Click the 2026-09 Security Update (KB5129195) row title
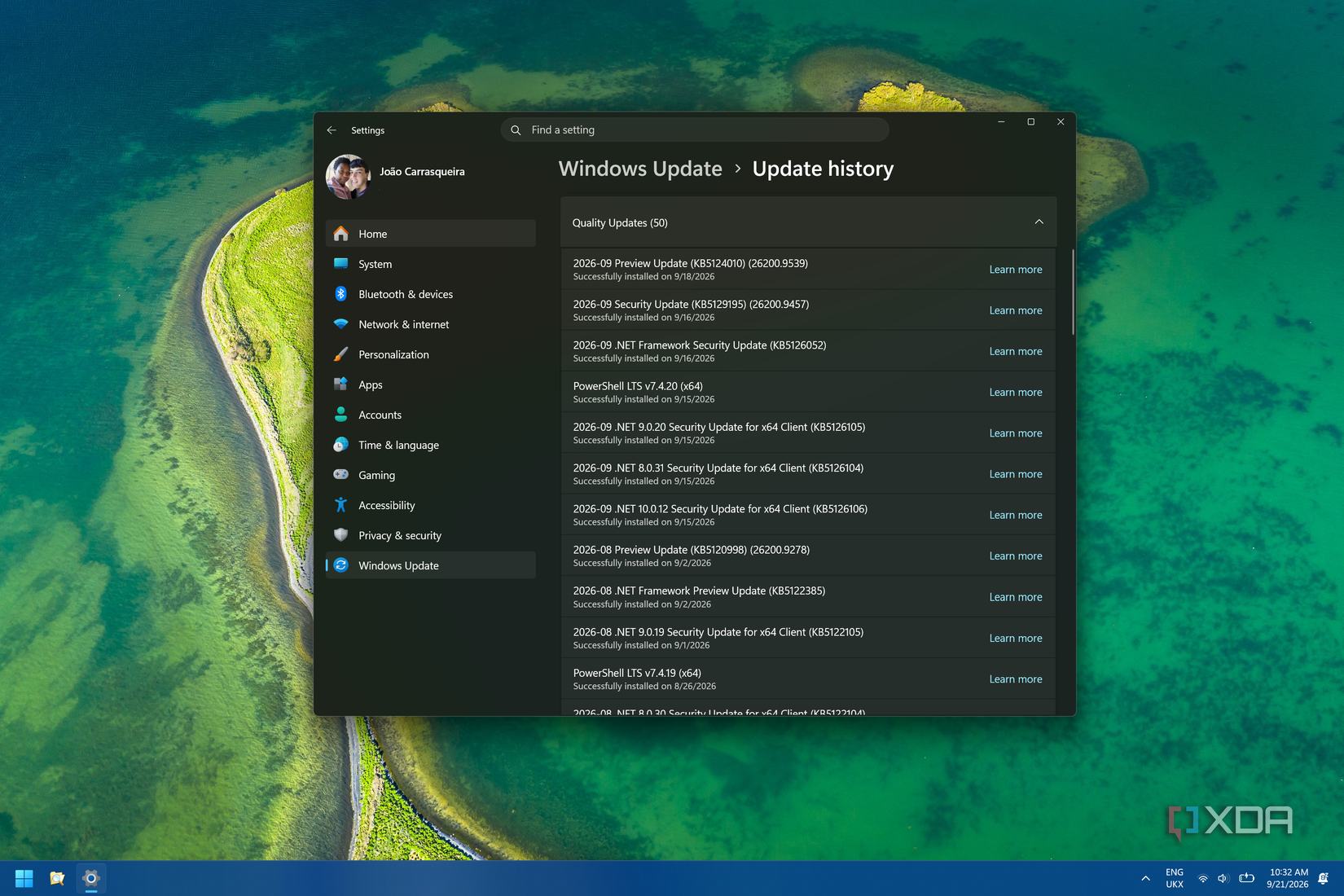The image size is (1344, 896). (691, 304)
